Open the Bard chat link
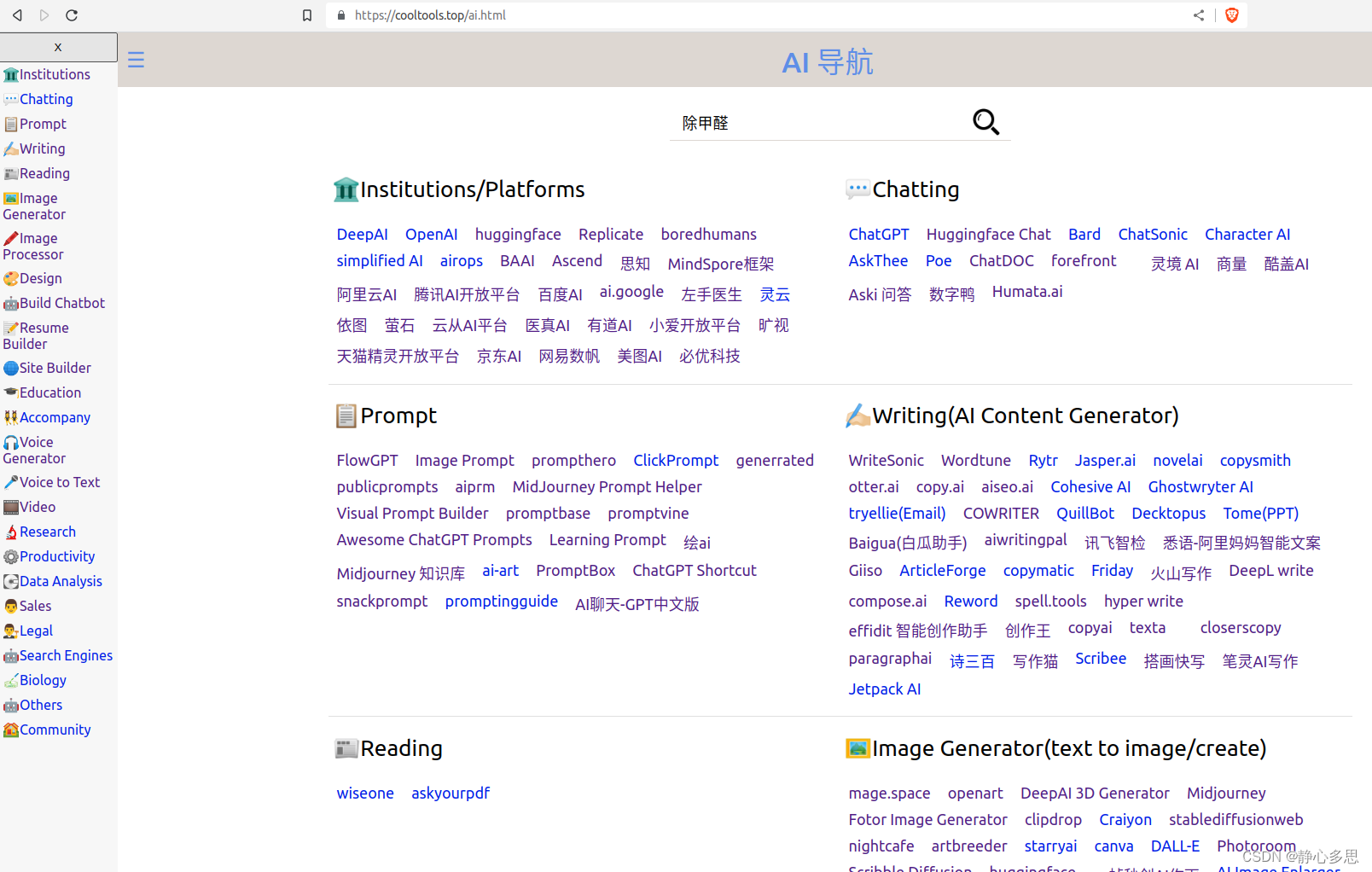The width and height of the screenshot is (1372, 872). [x=1084, y=234]
